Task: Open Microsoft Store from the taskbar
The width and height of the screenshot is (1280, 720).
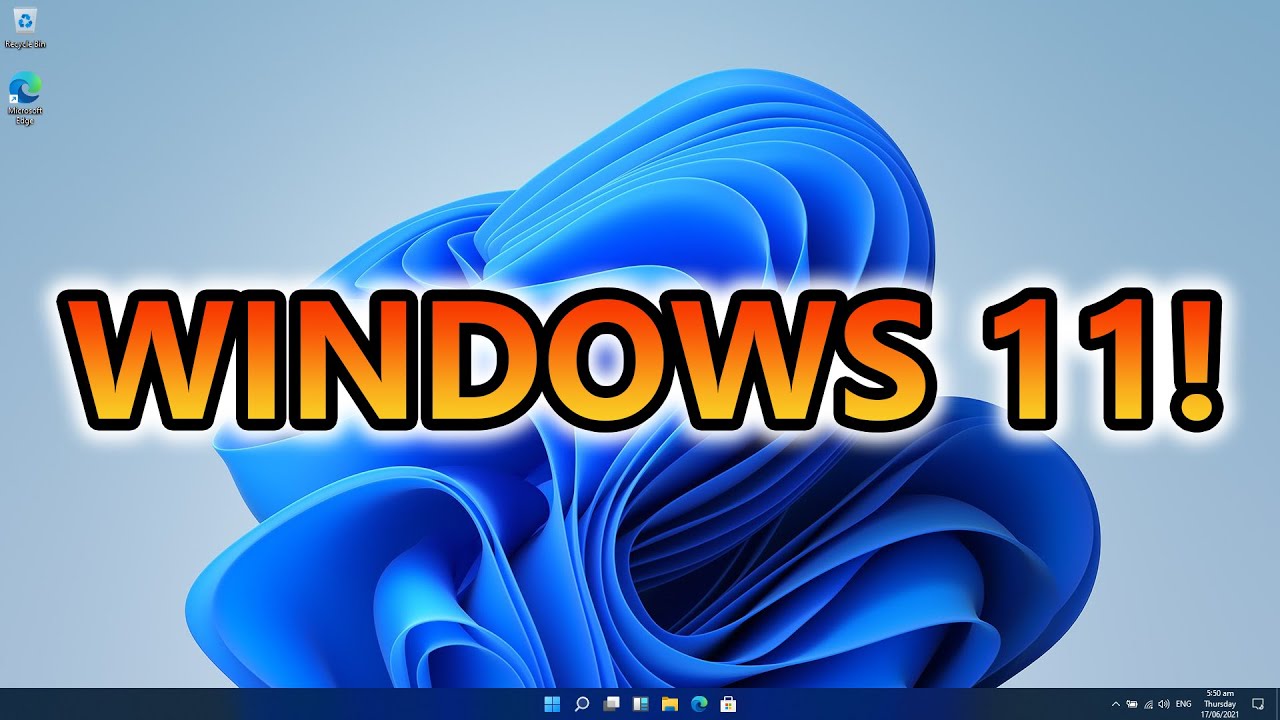Action: point(729,704)
